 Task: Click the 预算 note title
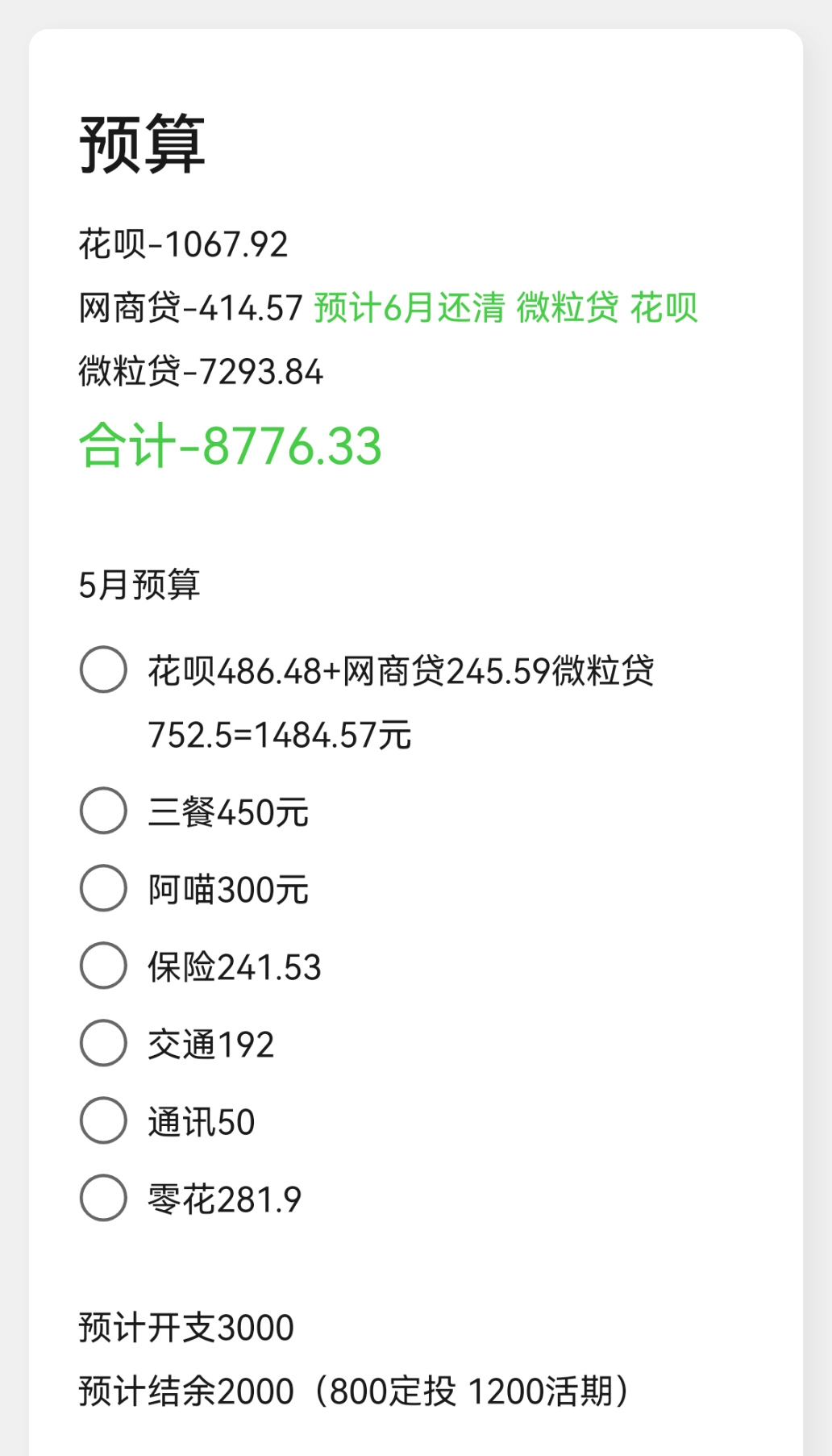click(142, 144)
